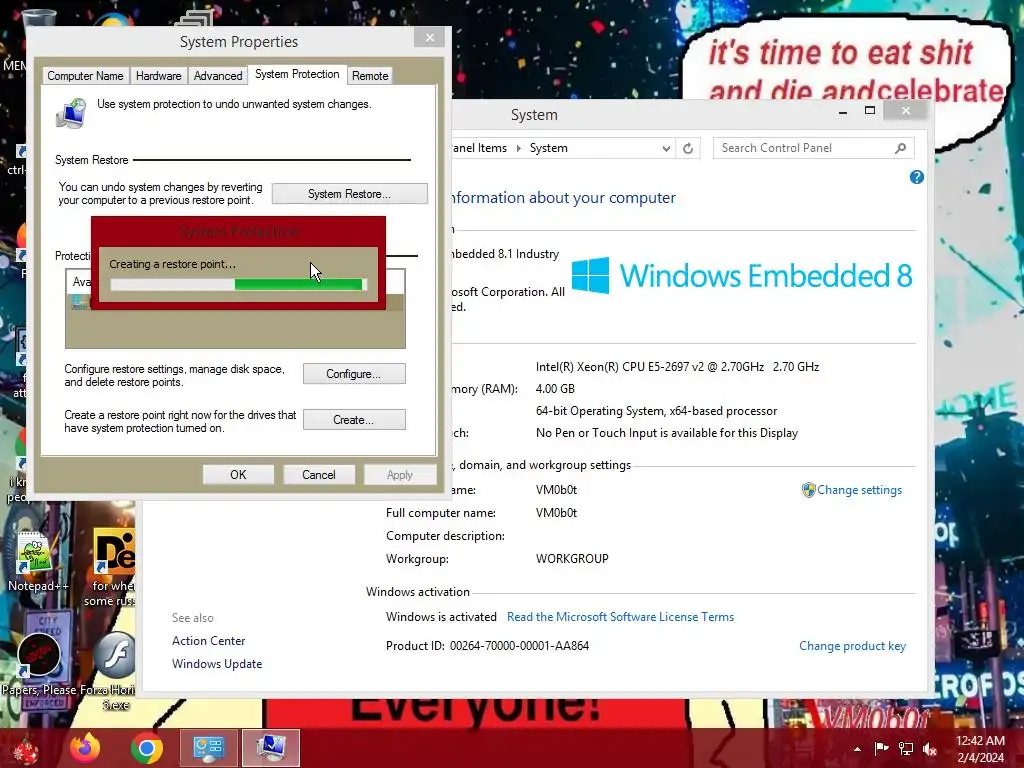The height and width of the screenshot is (768, 1024).
Task: Click the muted volume tray icon
Action: pyautogui.click(x=930, y=748)
